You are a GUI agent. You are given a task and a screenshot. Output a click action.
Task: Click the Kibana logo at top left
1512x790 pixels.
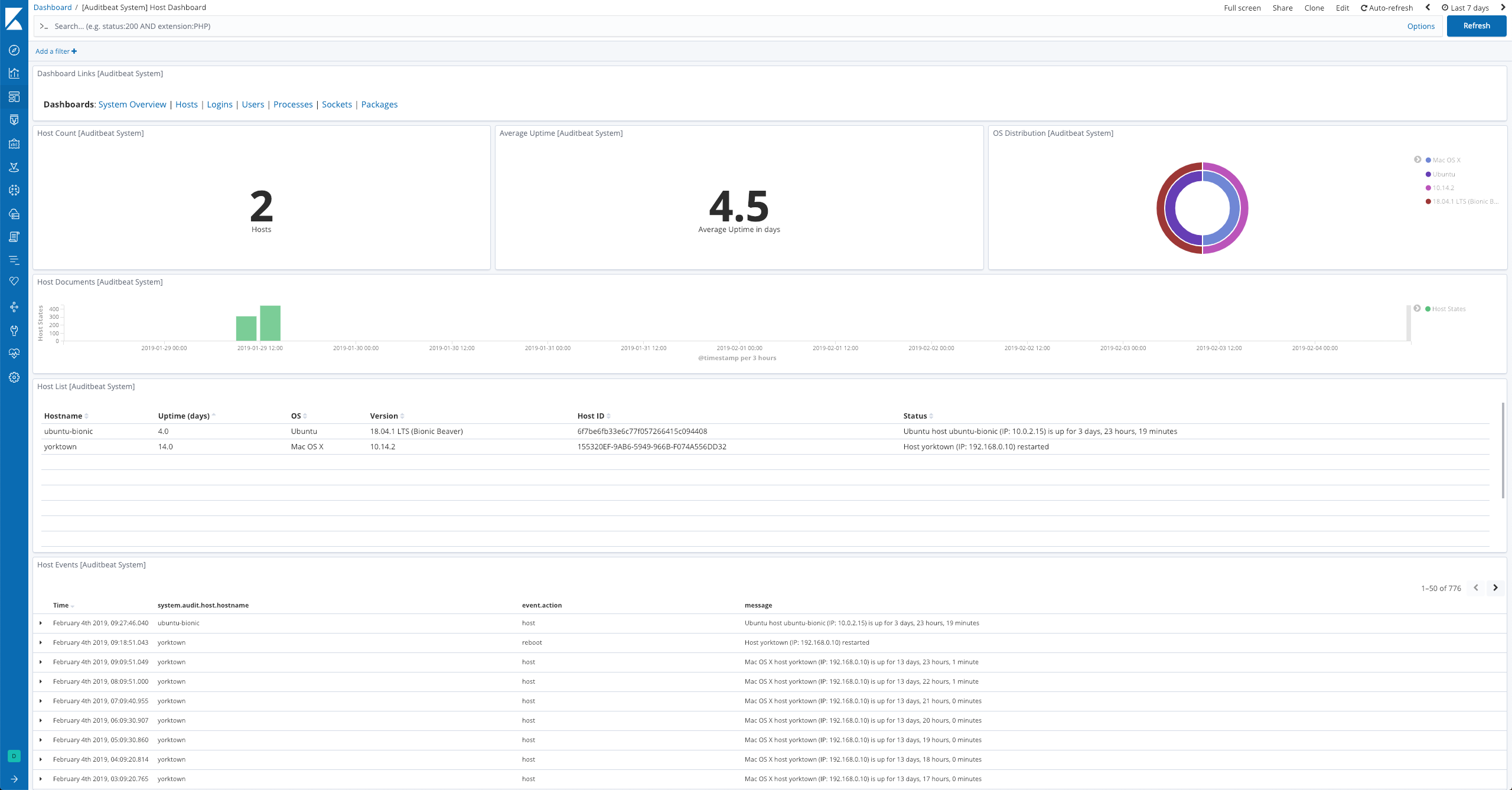coord(14,19)
